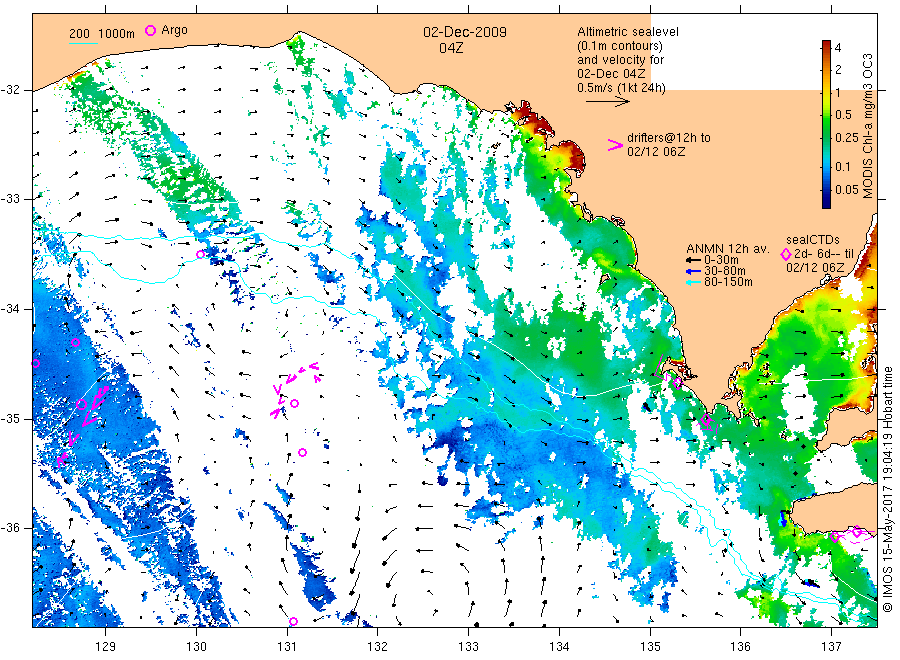Click the '30-80m' depth label
The height and width of the screenshot is (660, 900).
pos(725,271)
